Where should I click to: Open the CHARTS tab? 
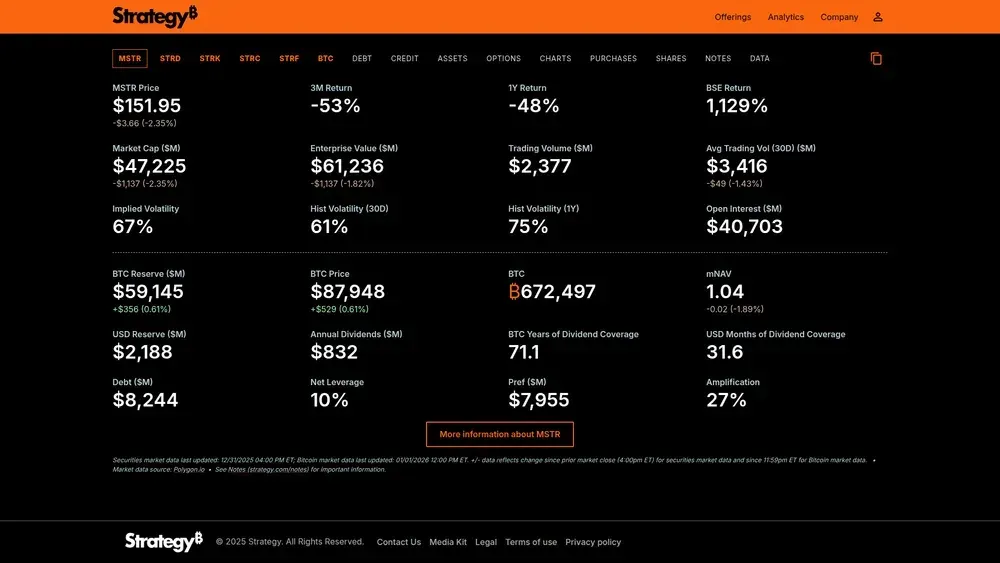(555, 59)
